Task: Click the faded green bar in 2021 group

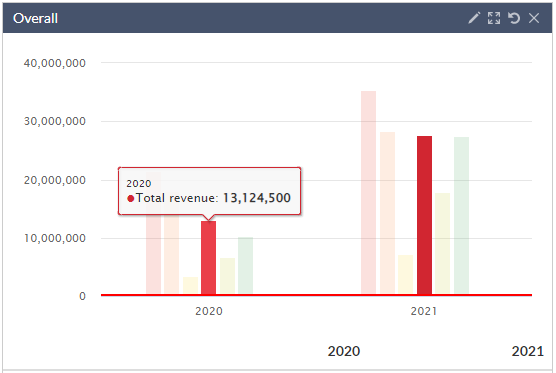Action: click(x=461, y=215)
